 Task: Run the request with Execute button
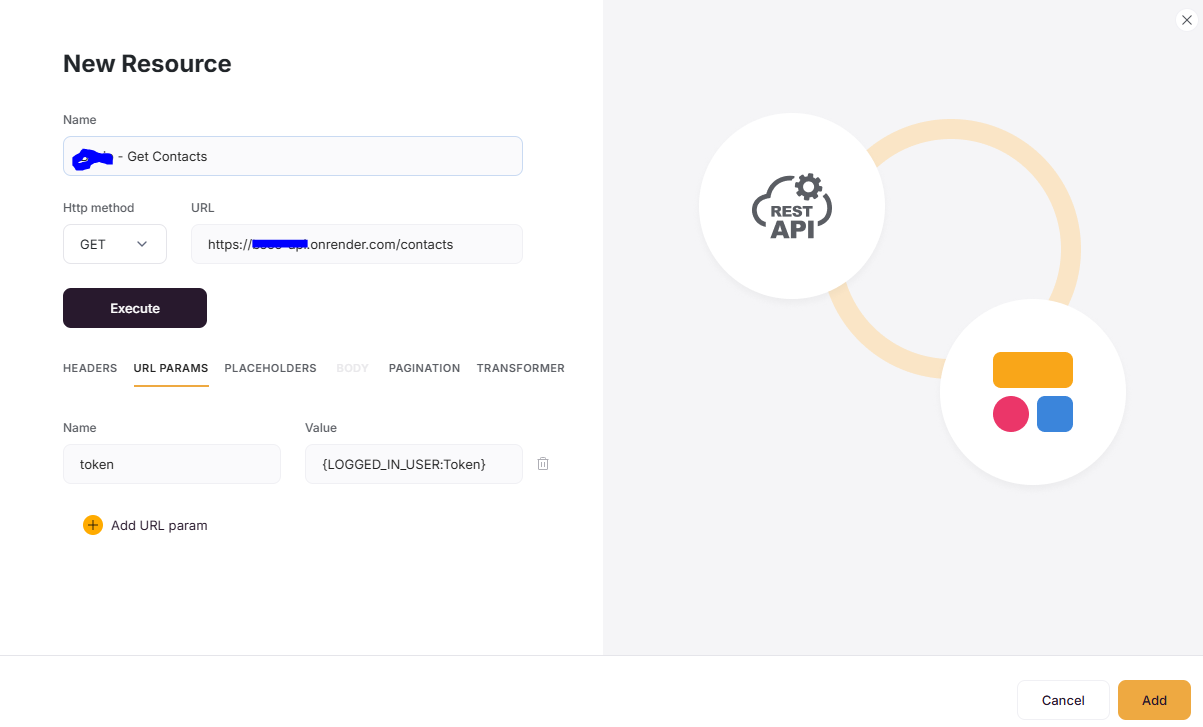pyautogui.click(x=135, y=308)
